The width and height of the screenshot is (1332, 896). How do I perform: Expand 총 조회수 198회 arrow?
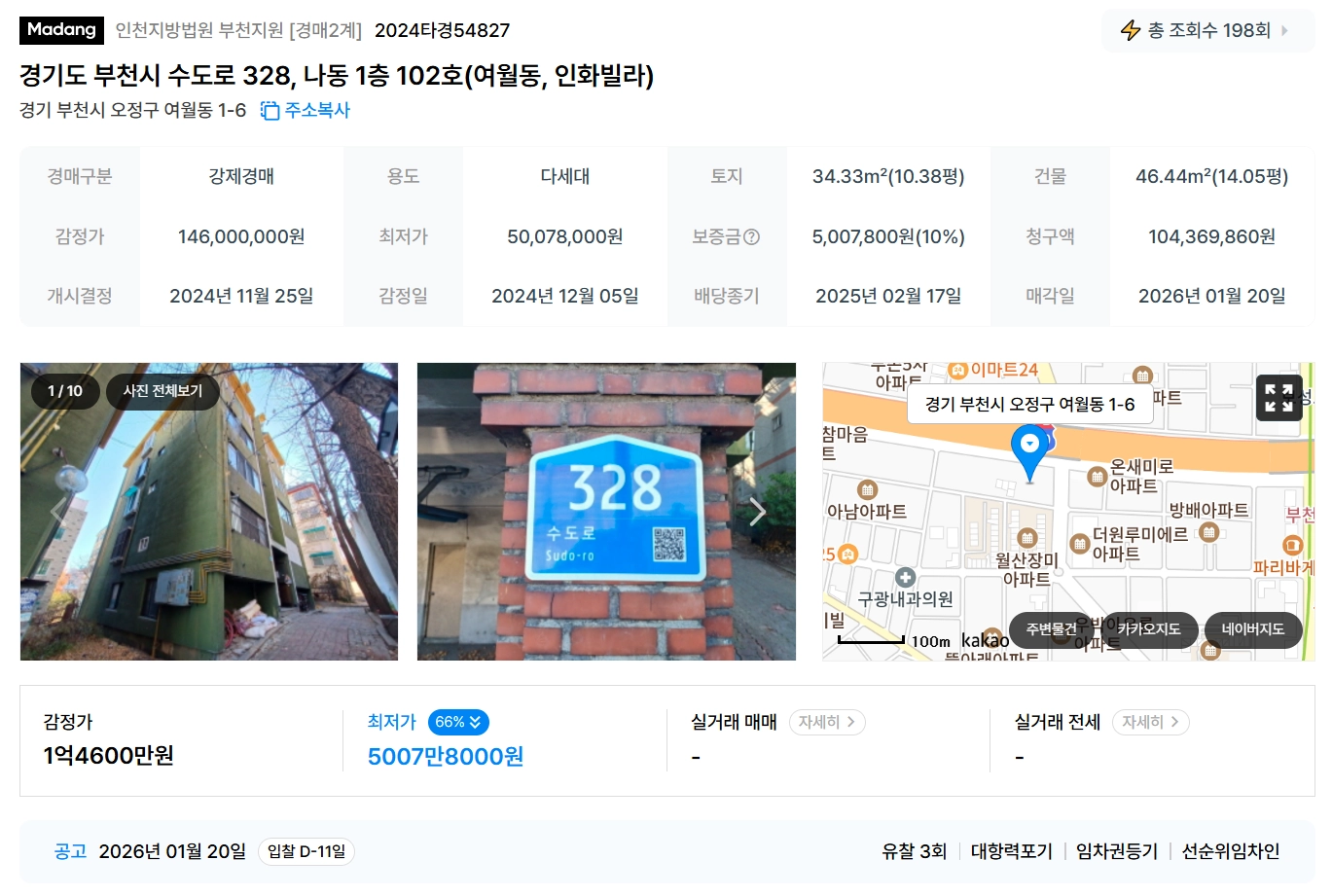(1284, 30)
